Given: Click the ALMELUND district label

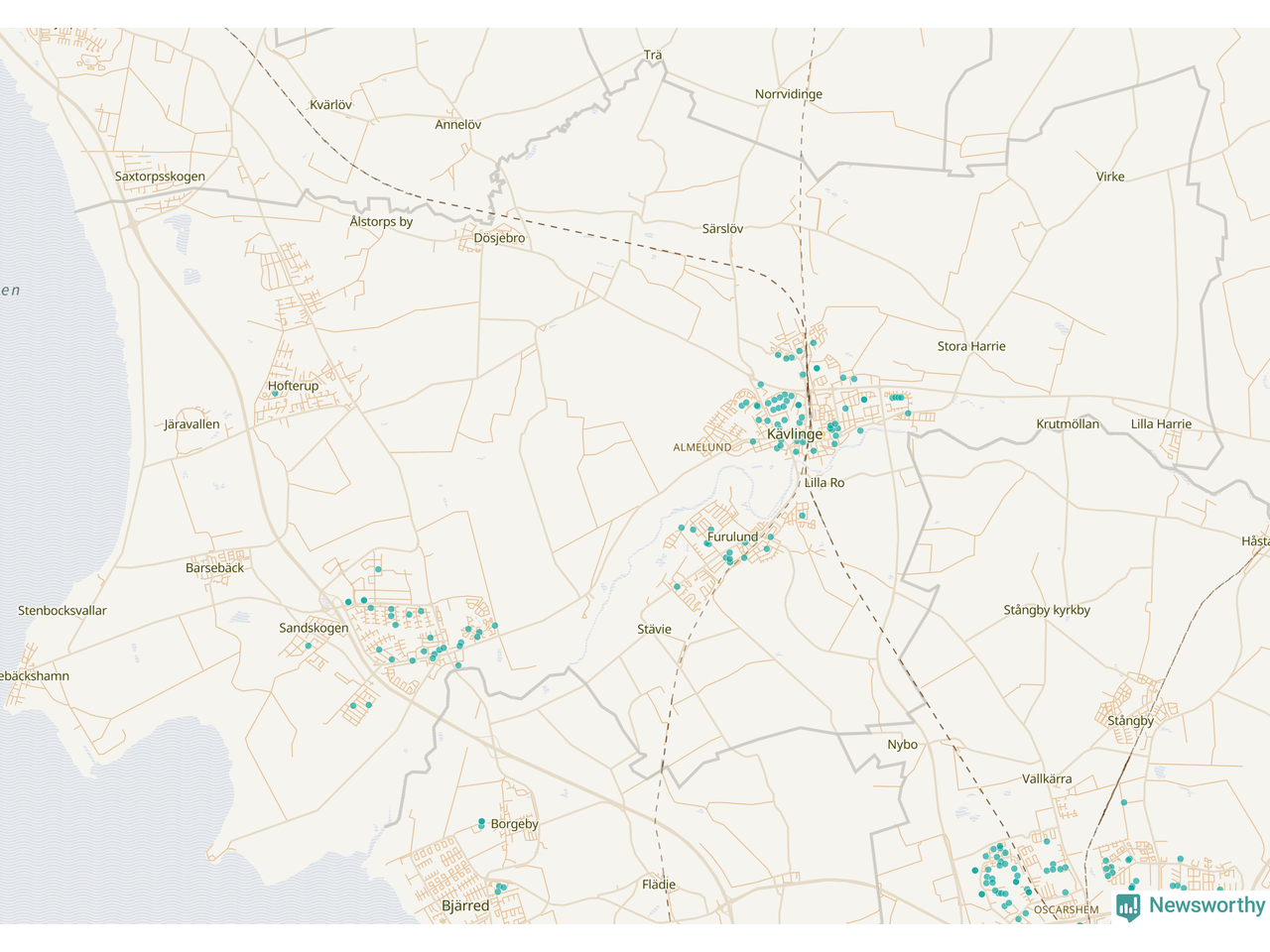Looking at the screenshot, I should click(701, 447).
